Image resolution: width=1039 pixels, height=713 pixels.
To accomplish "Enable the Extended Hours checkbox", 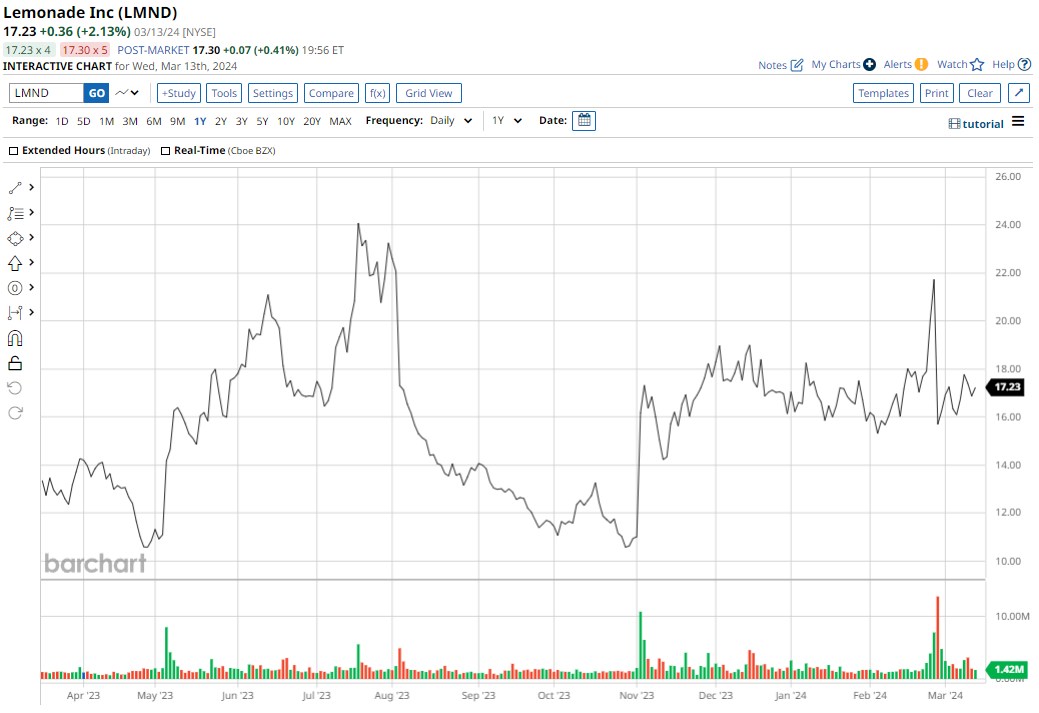I will (14, 151).
